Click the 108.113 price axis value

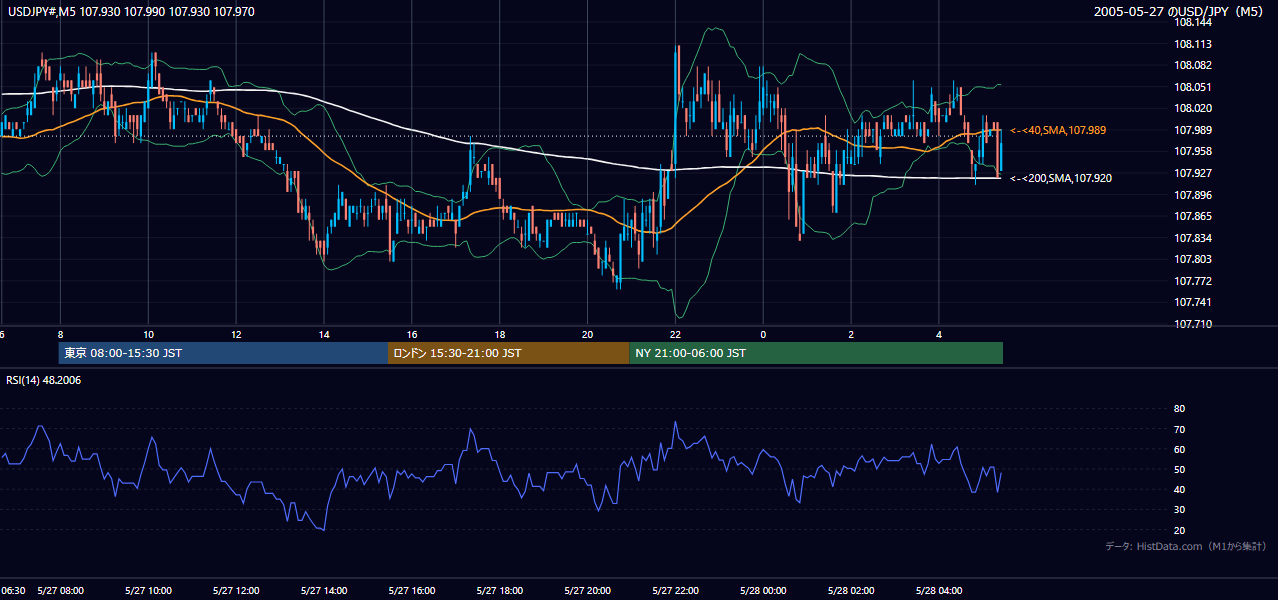coord(1194,44)
